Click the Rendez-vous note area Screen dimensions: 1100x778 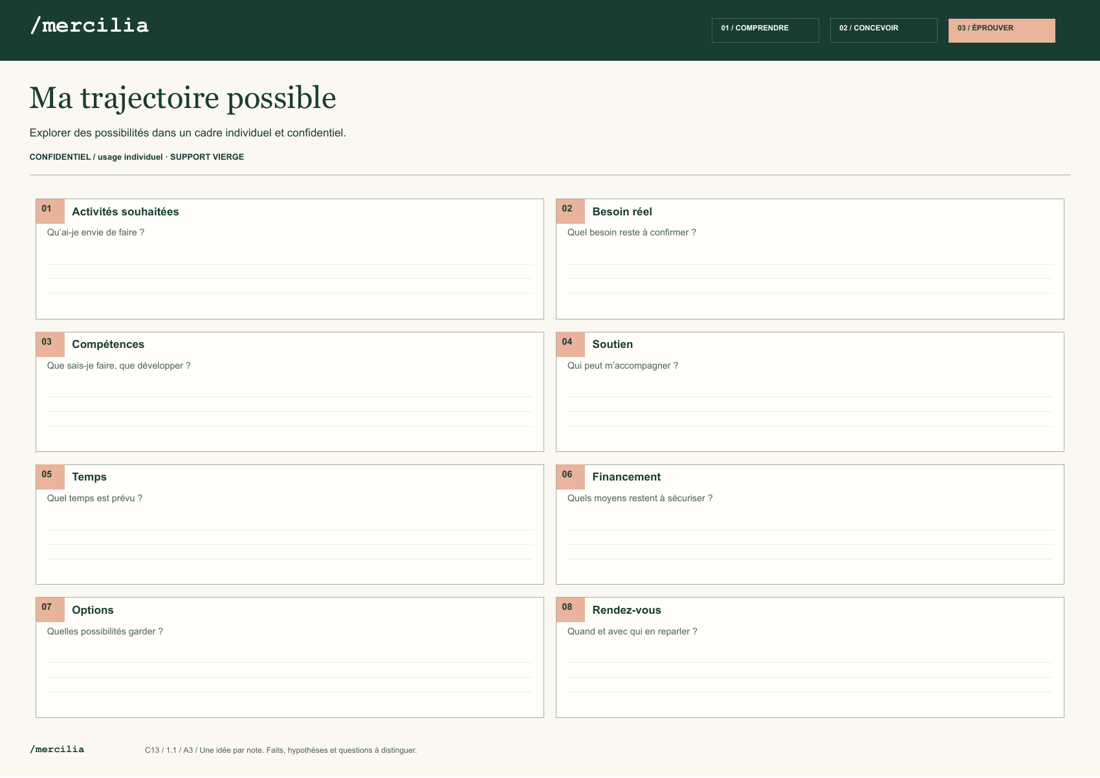click(810, 657)
